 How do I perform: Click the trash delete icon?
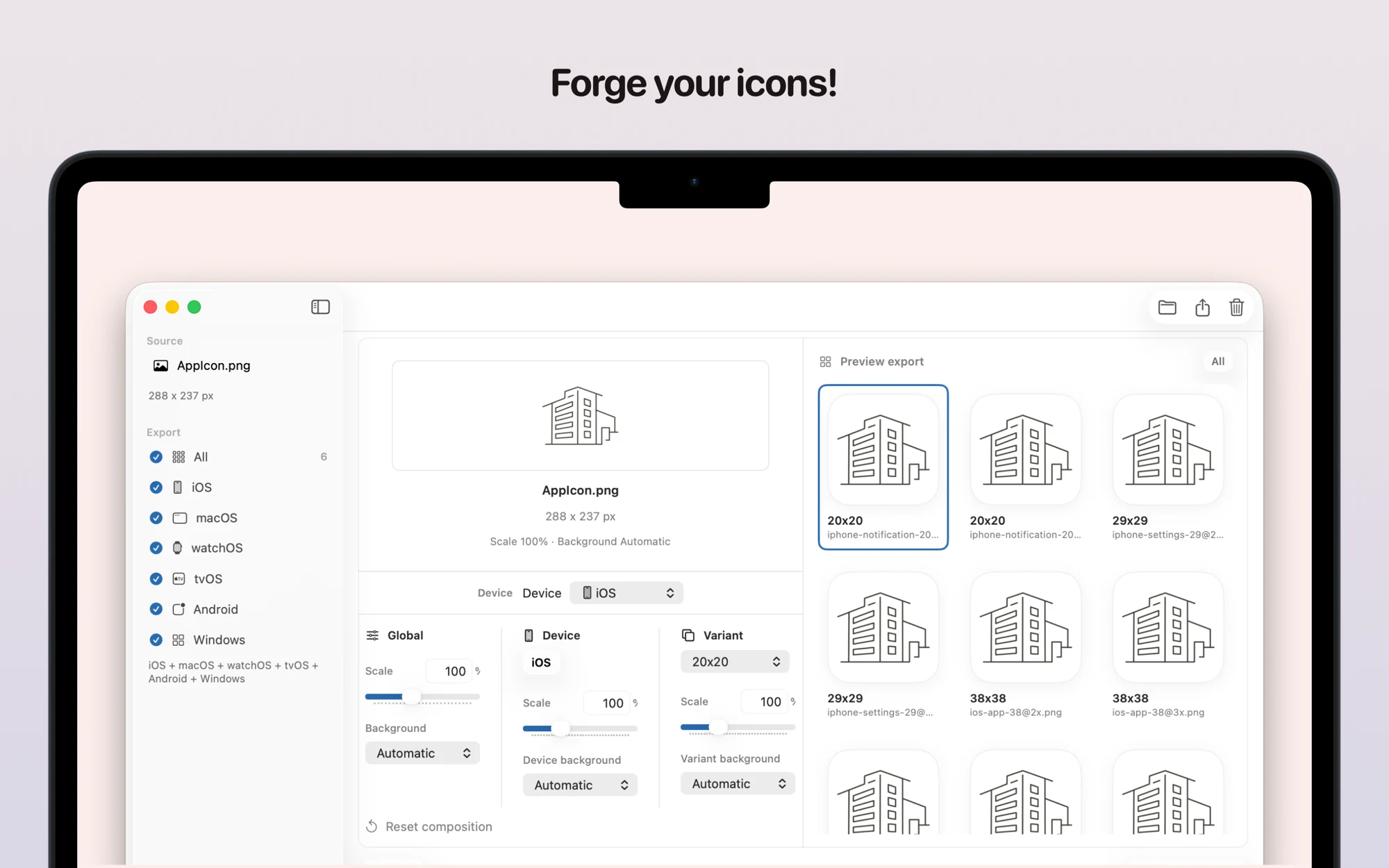[x=1236, y=308]
